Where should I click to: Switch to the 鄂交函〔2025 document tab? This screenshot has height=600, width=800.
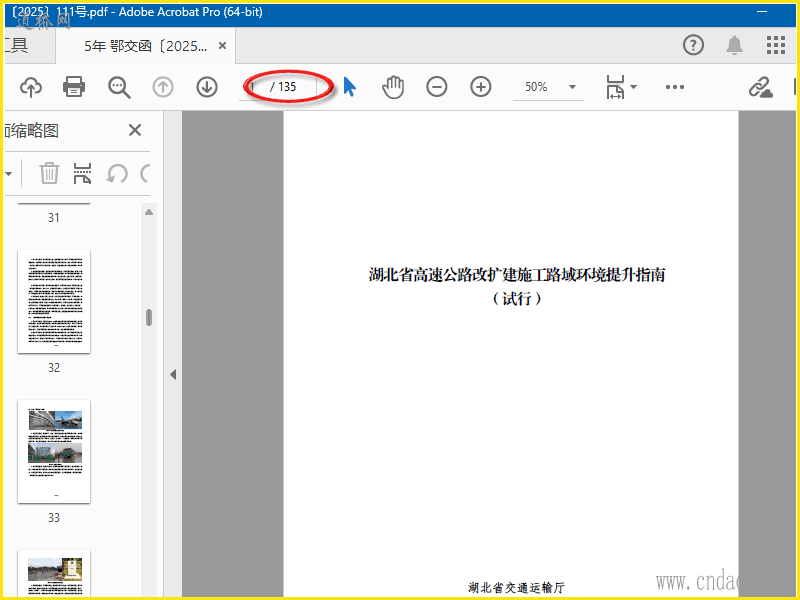point(146,46)
